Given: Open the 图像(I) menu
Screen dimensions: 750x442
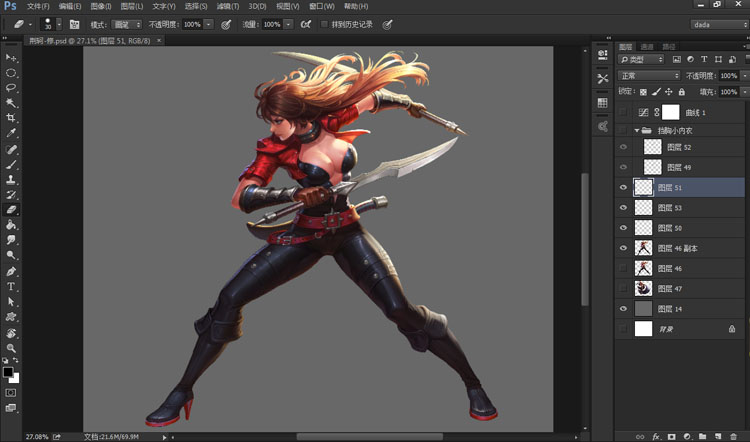Looking at the screenshot, I should tap(100, 6).
